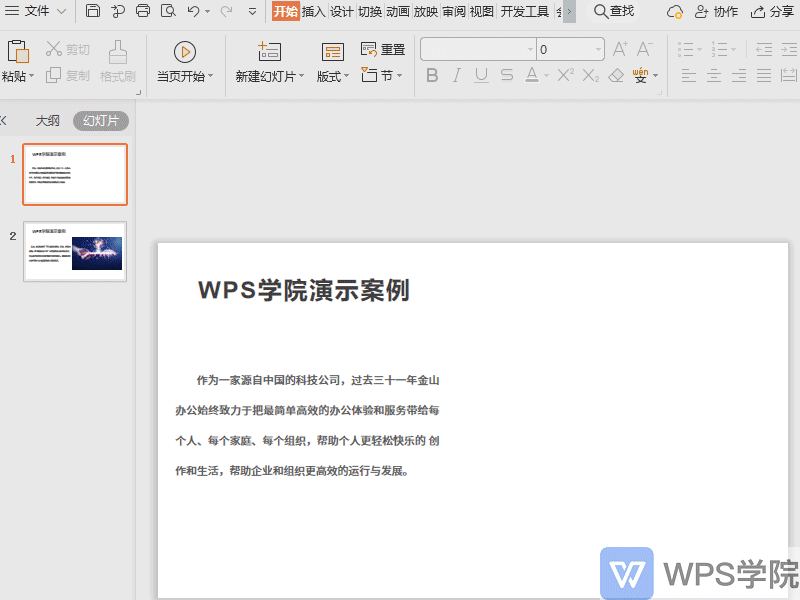Toggle Underline formatting
The image size is (800, 600).
pos(481,76)
